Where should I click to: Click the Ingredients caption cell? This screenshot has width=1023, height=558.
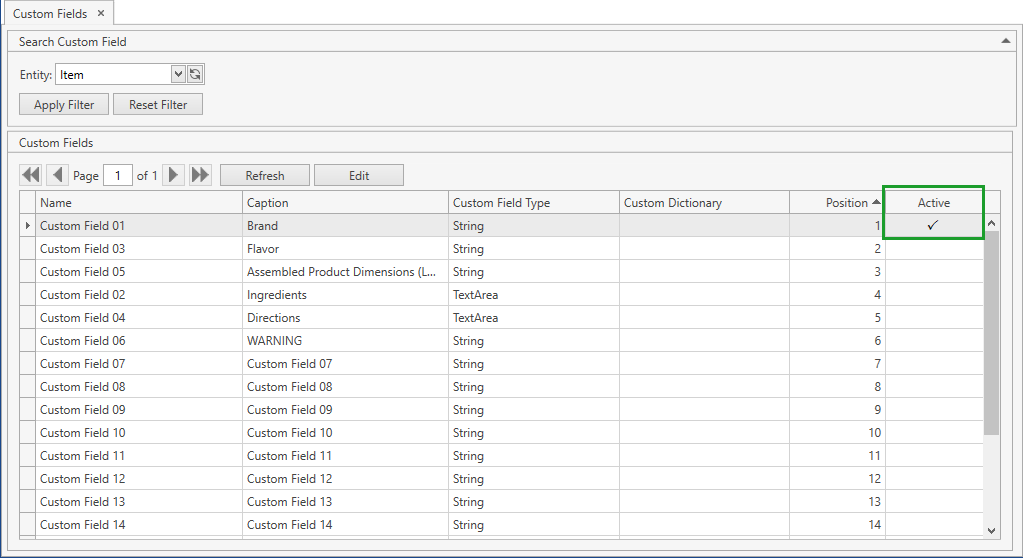pos(345,294)
